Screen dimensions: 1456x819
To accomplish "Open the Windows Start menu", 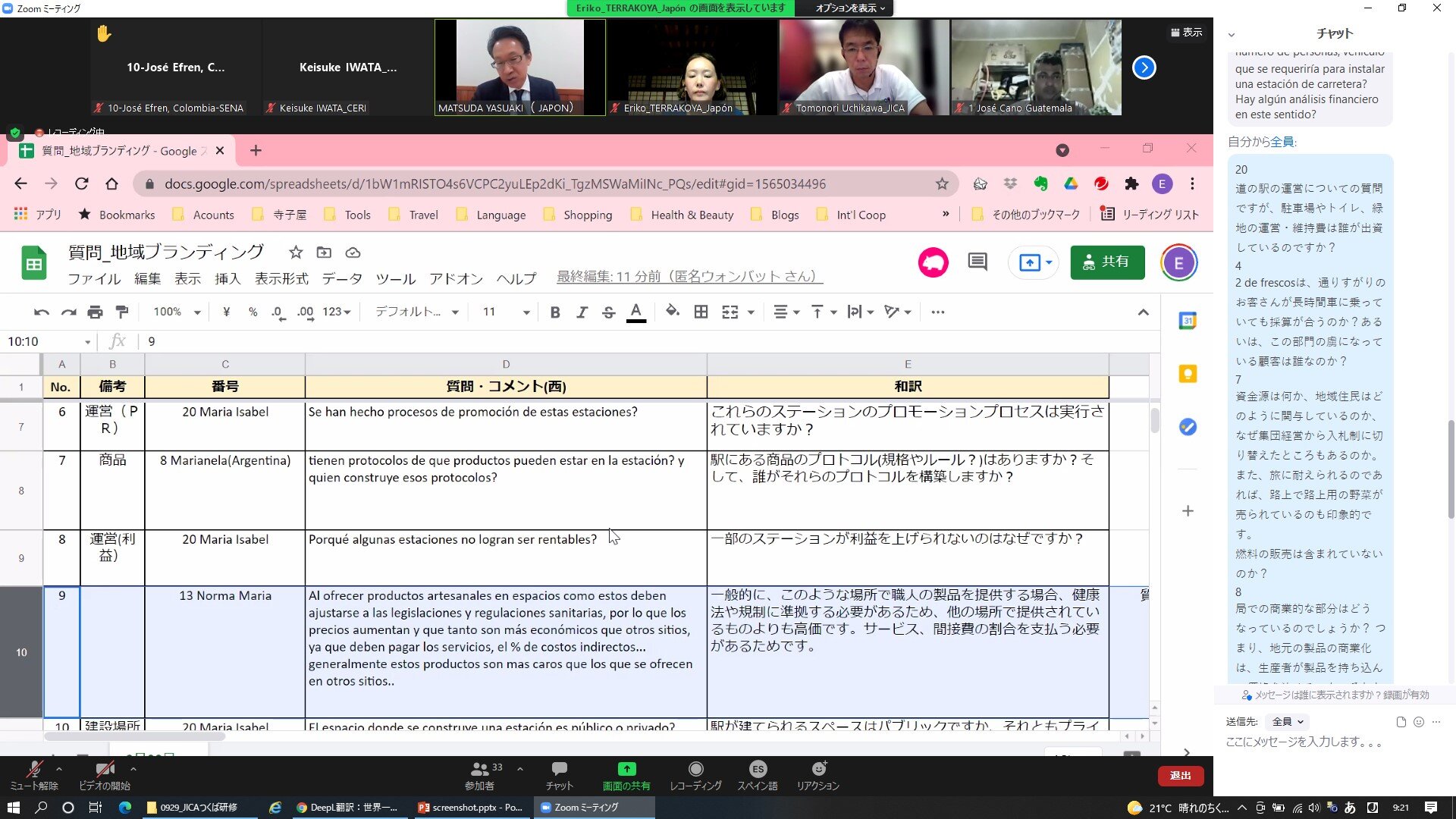I will (x=13, y=808).
